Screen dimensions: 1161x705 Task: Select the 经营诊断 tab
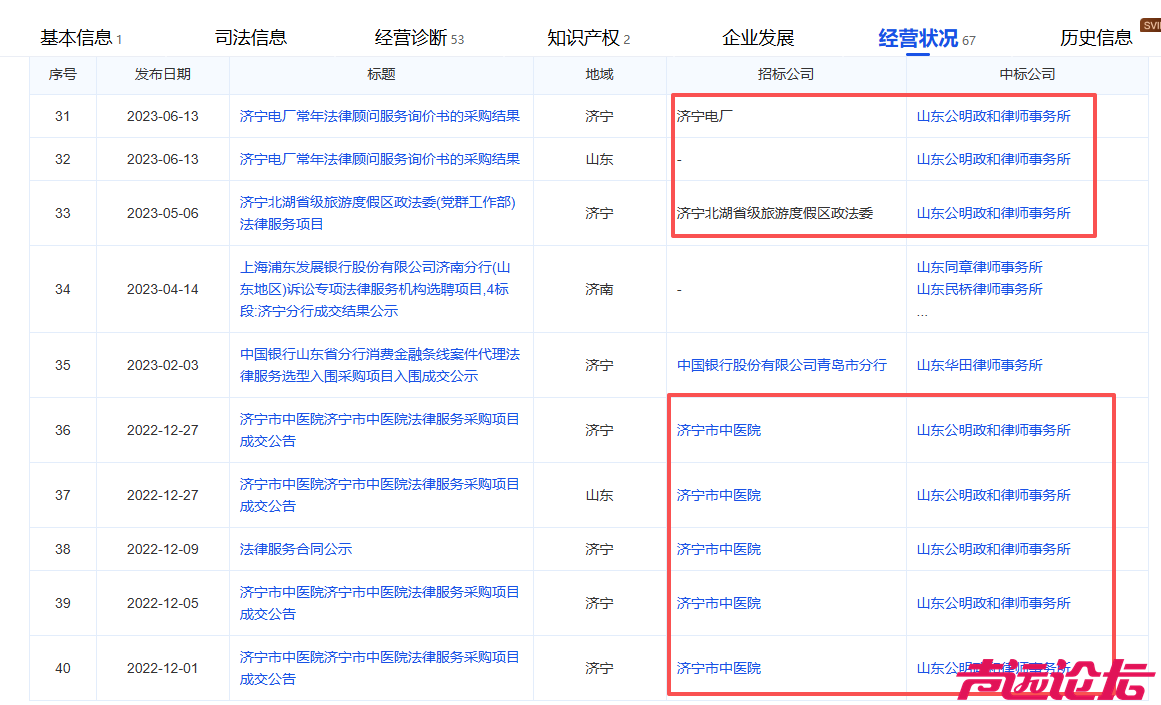click(411, 38)
